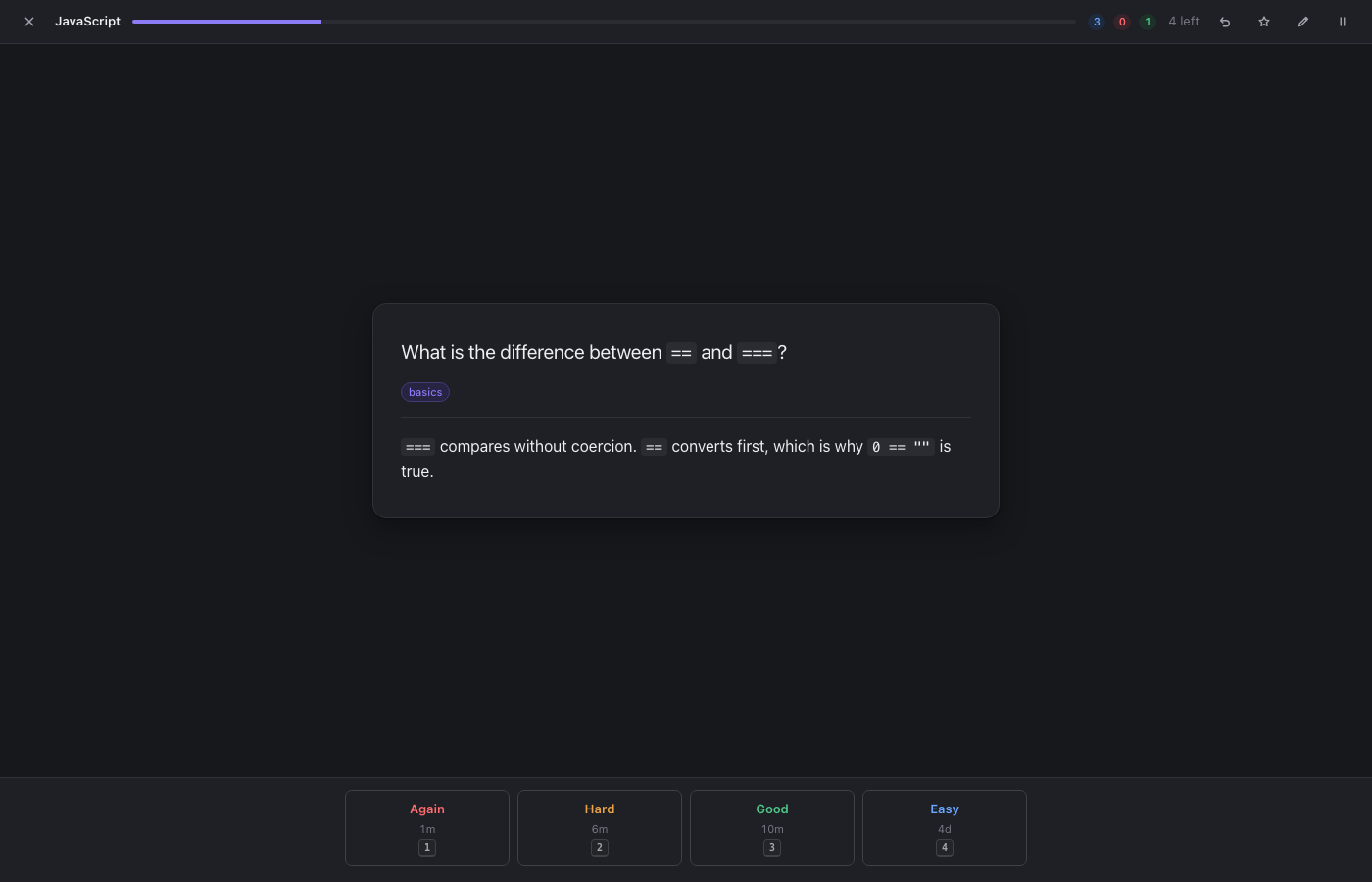Undo the last card rating

point(1225,22)
